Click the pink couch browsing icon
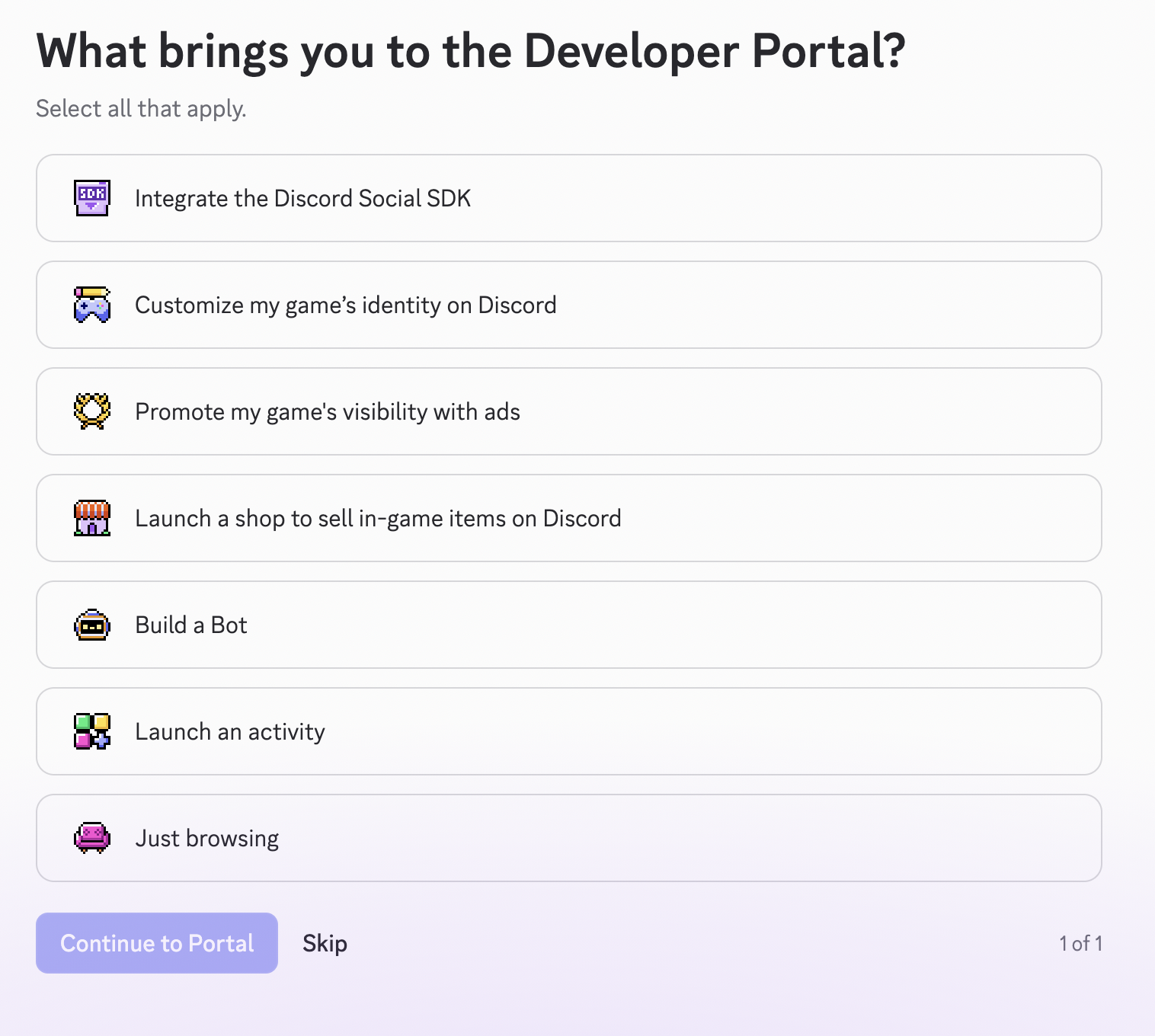Viewport: 1155px width, 1036px height. pos(91,838)
